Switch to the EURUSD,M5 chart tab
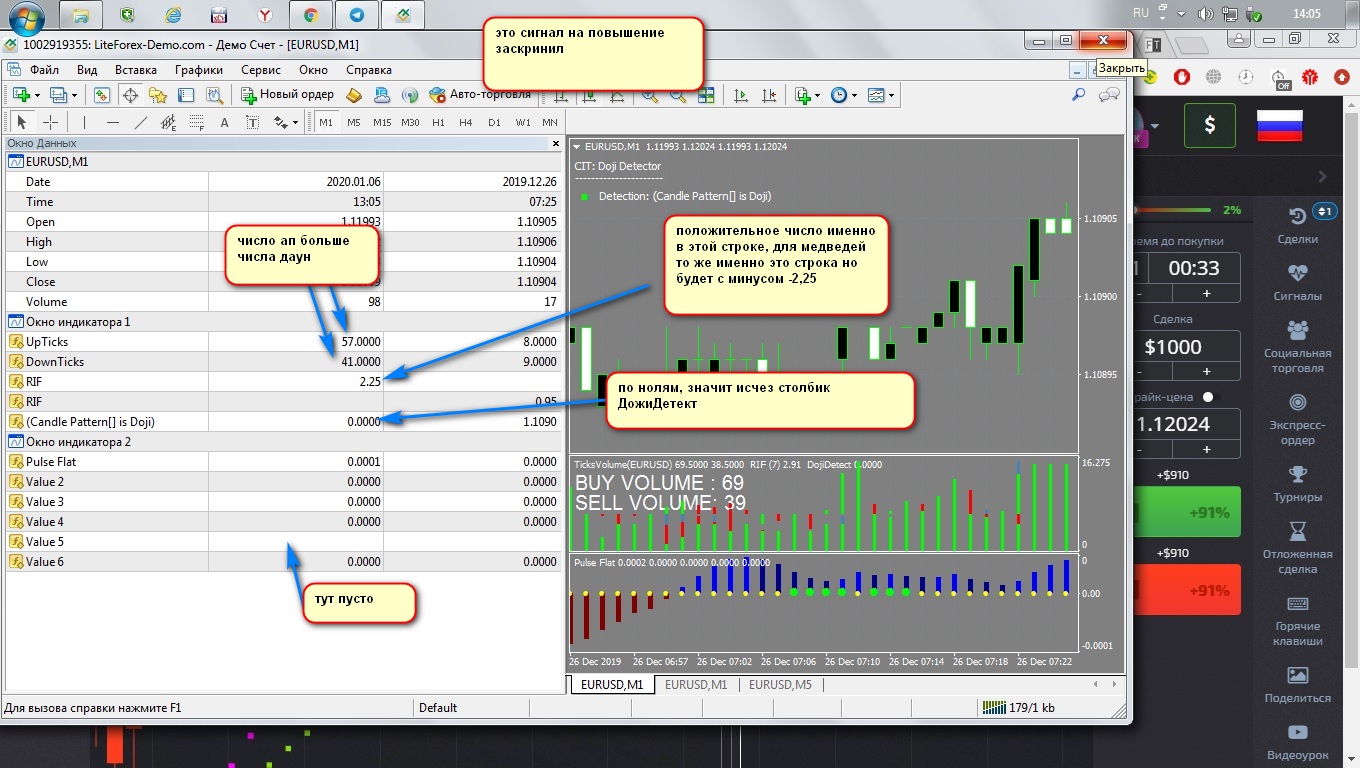 point(780,685)
